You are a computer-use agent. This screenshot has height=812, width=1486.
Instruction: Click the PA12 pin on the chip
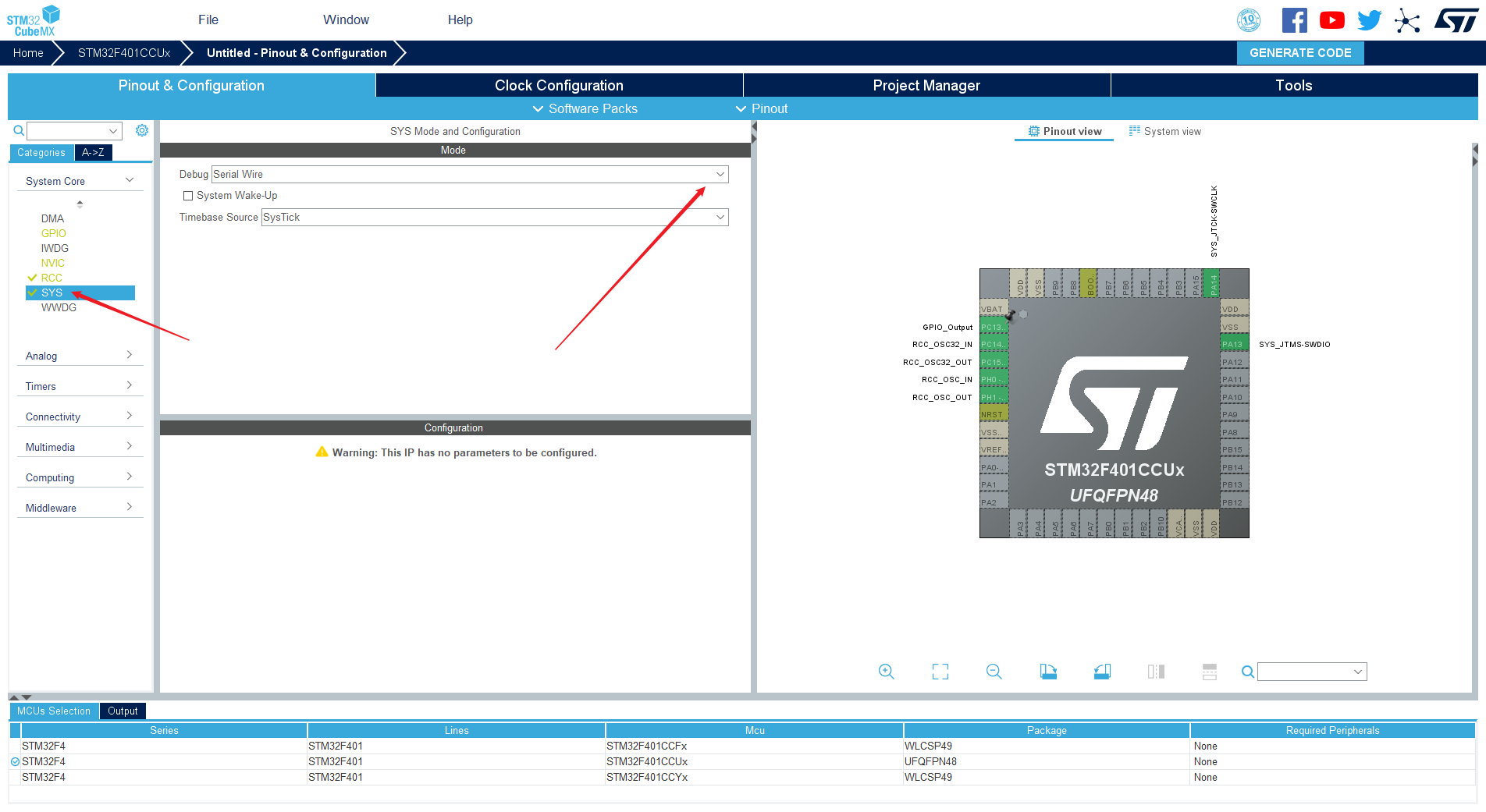point(1235,362)
